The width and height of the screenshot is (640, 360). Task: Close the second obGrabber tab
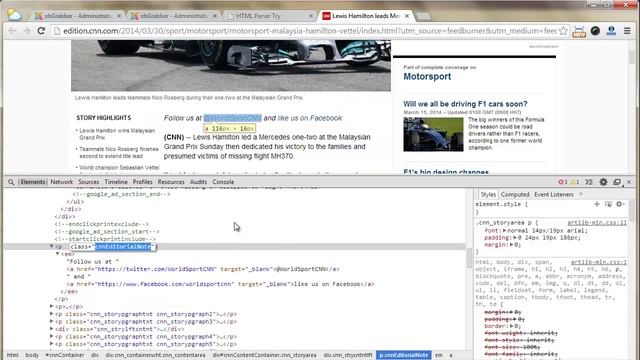tap(215, 16)
